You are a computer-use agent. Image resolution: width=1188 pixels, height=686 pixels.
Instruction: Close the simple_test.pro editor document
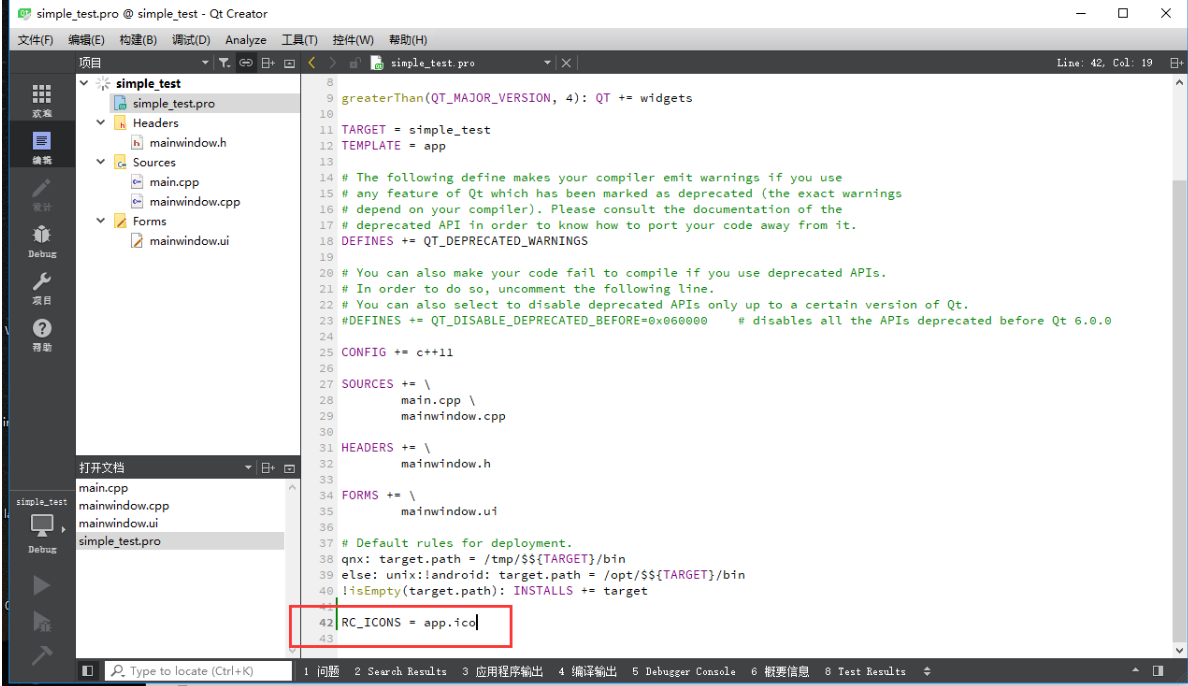pos(566,63)
